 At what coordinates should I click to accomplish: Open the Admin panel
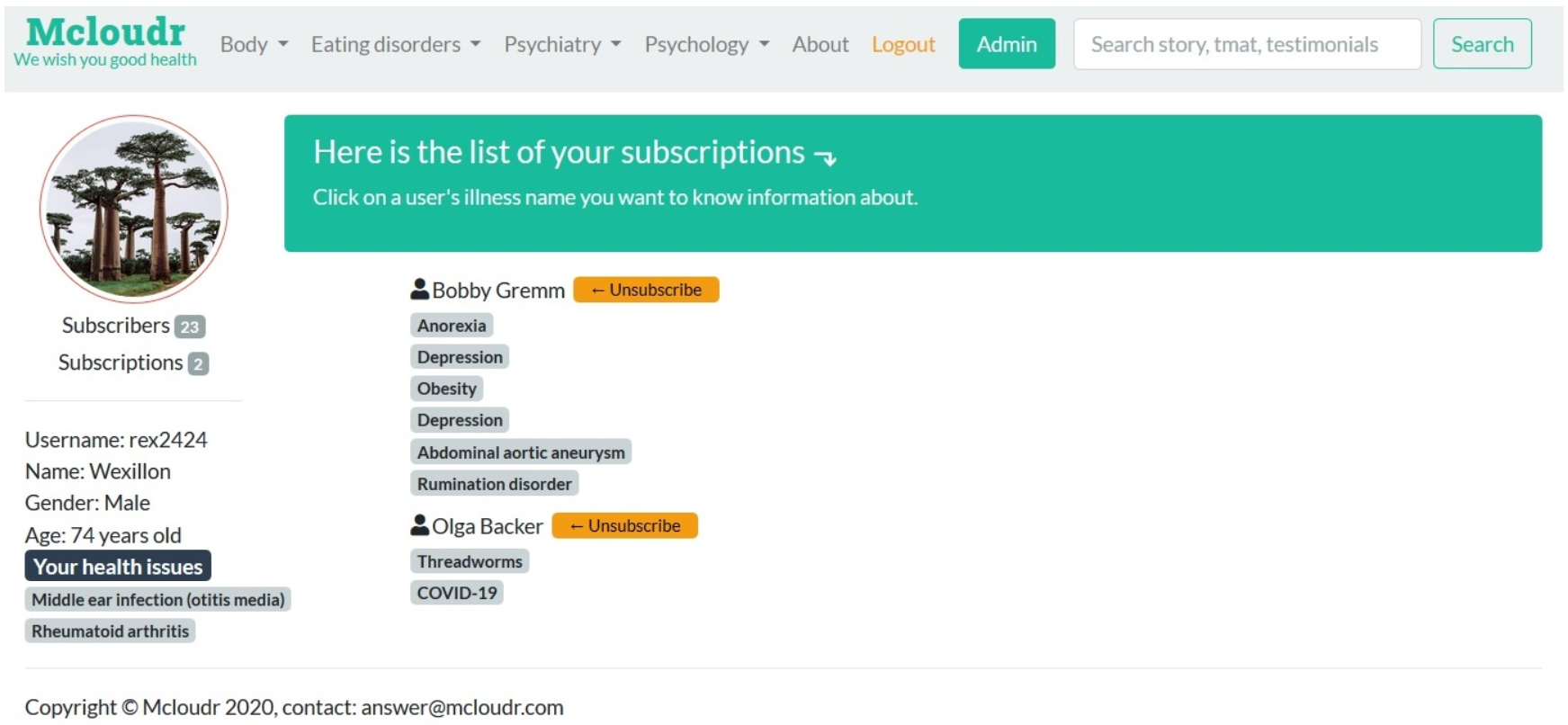[1006, 44]
